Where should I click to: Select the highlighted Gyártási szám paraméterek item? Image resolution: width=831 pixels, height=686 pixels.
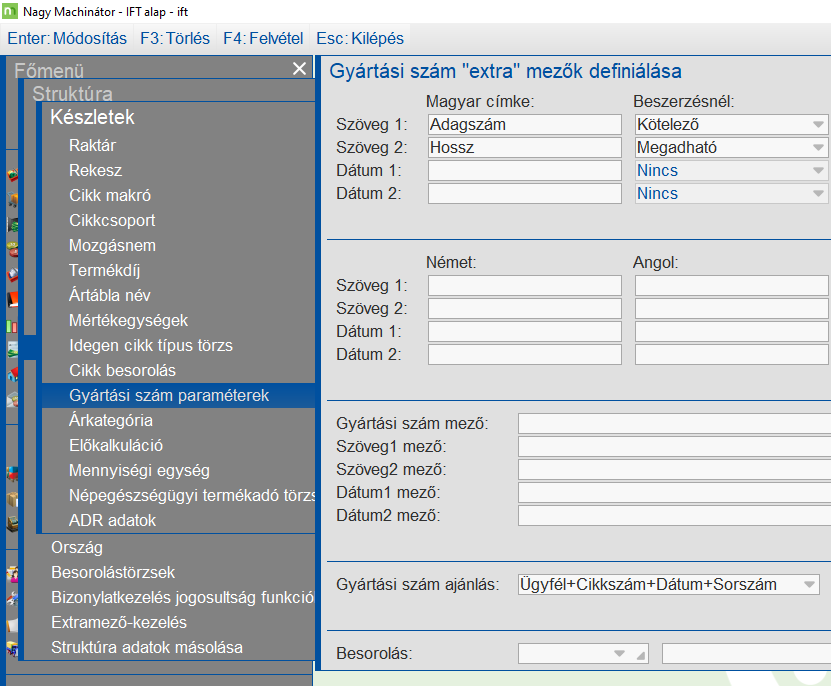(x=178, y=395)
